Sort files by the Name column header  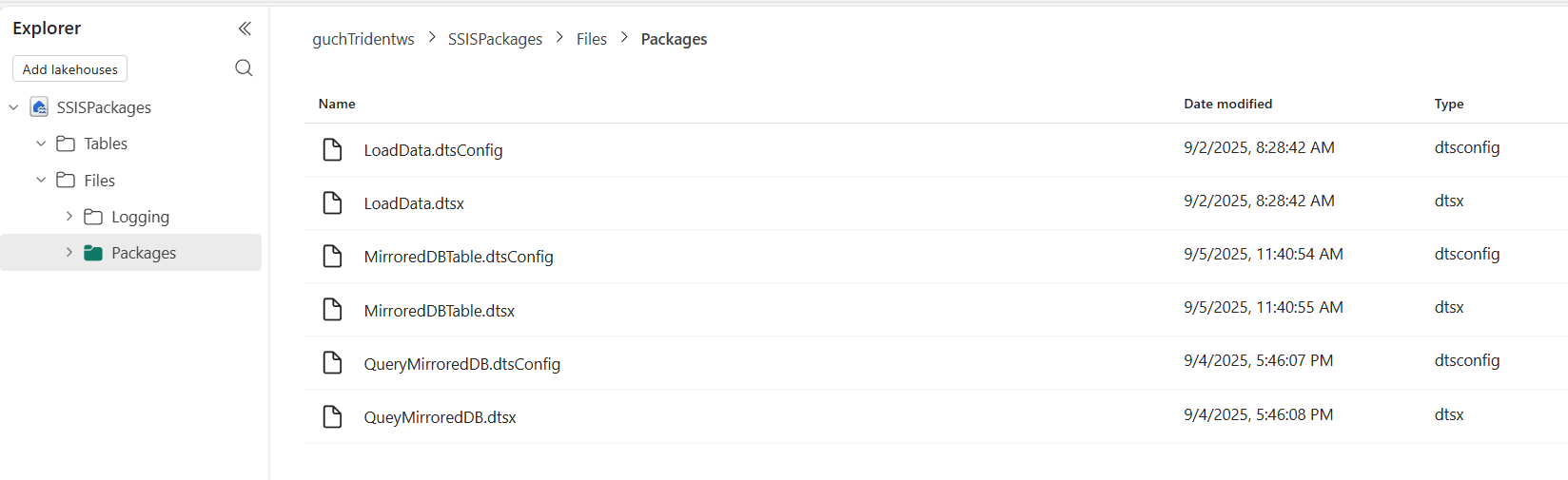pos(337,104)
